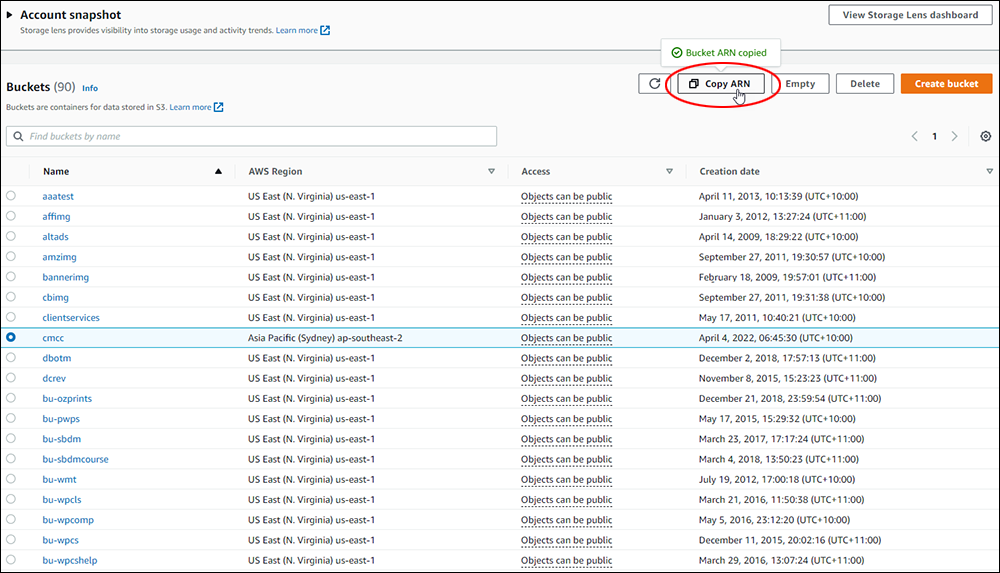Image resolution: width=1000 pixels, height=573 pixels.
Task: Refresh the buckets list
Action: click(x=654, y=84)
